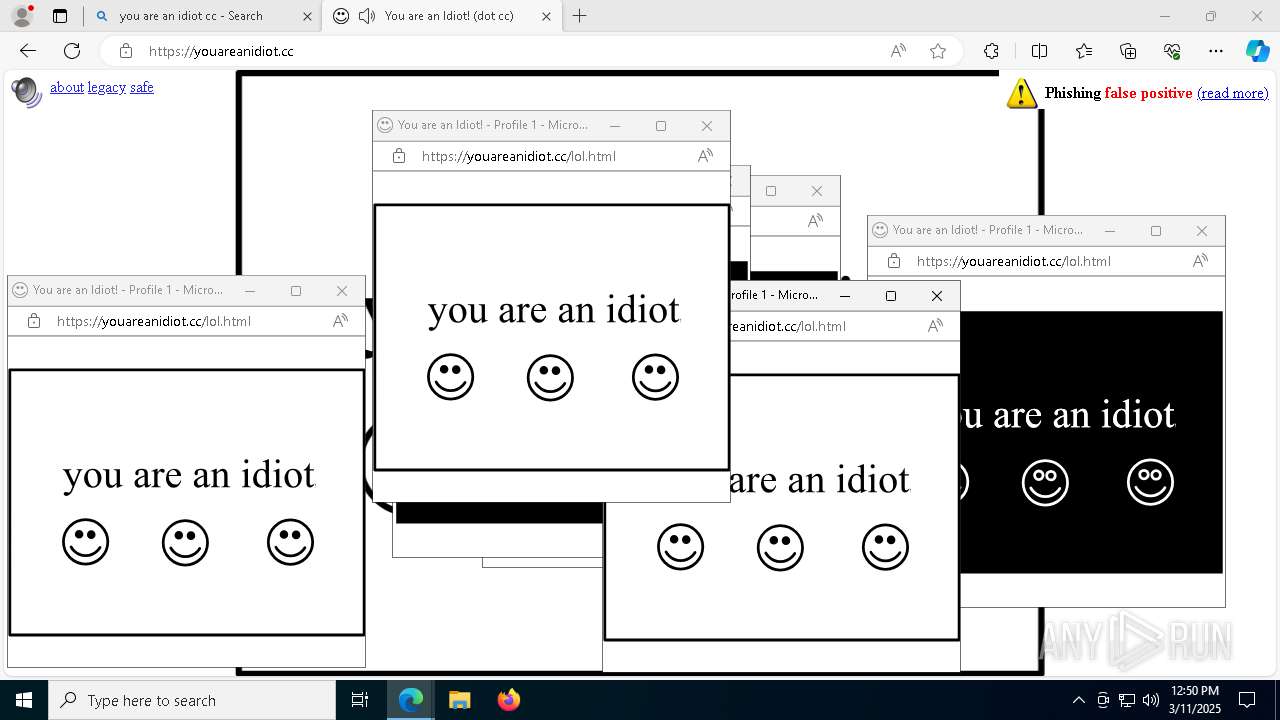The height and width of the screenshot is (720, 1280).
Task: Toggle page sound speaker icon beside about link
Action: 26,91
